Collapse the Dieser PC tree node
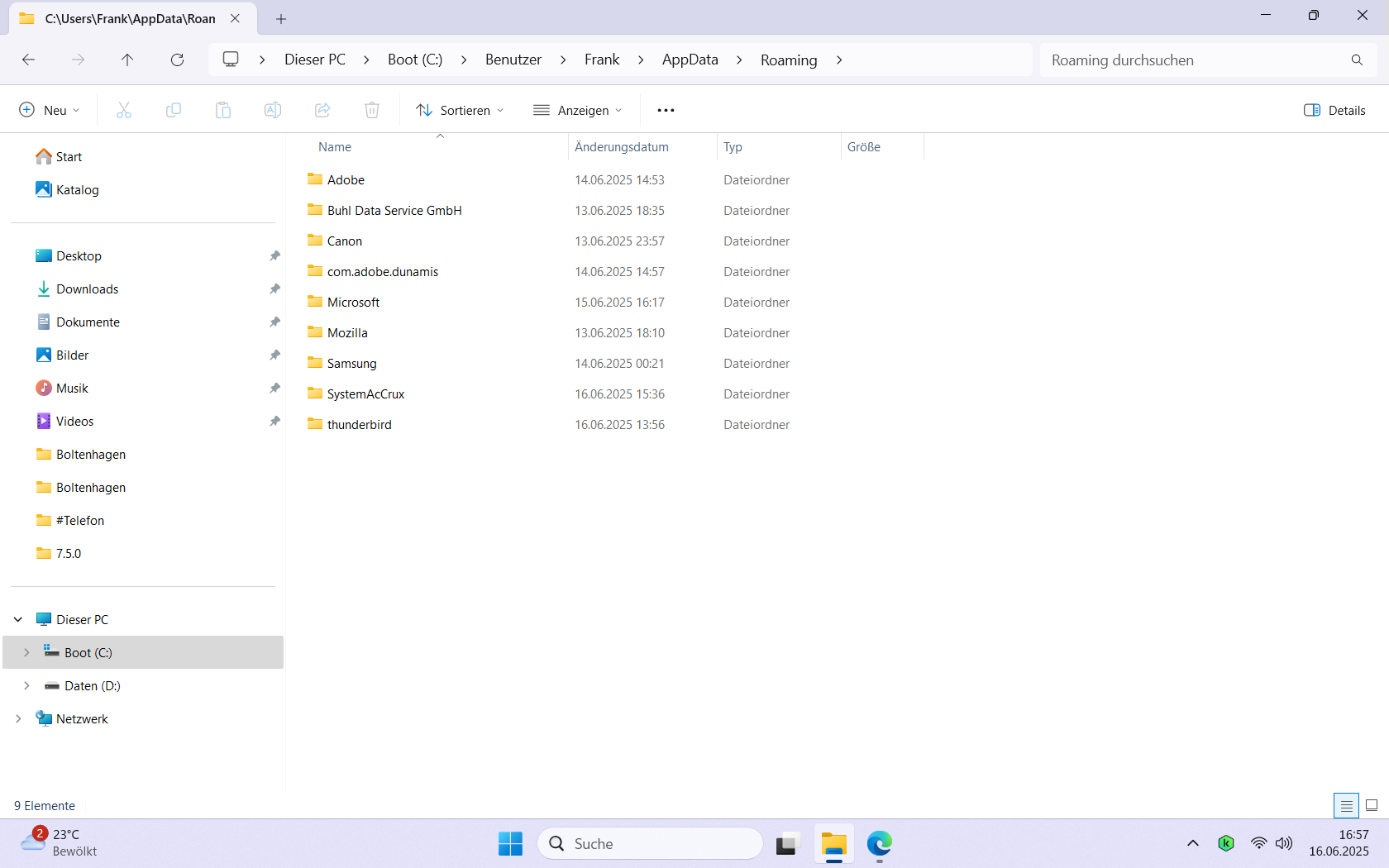Viewport: 1389px width, 868px height. click(x=18, y=619)
